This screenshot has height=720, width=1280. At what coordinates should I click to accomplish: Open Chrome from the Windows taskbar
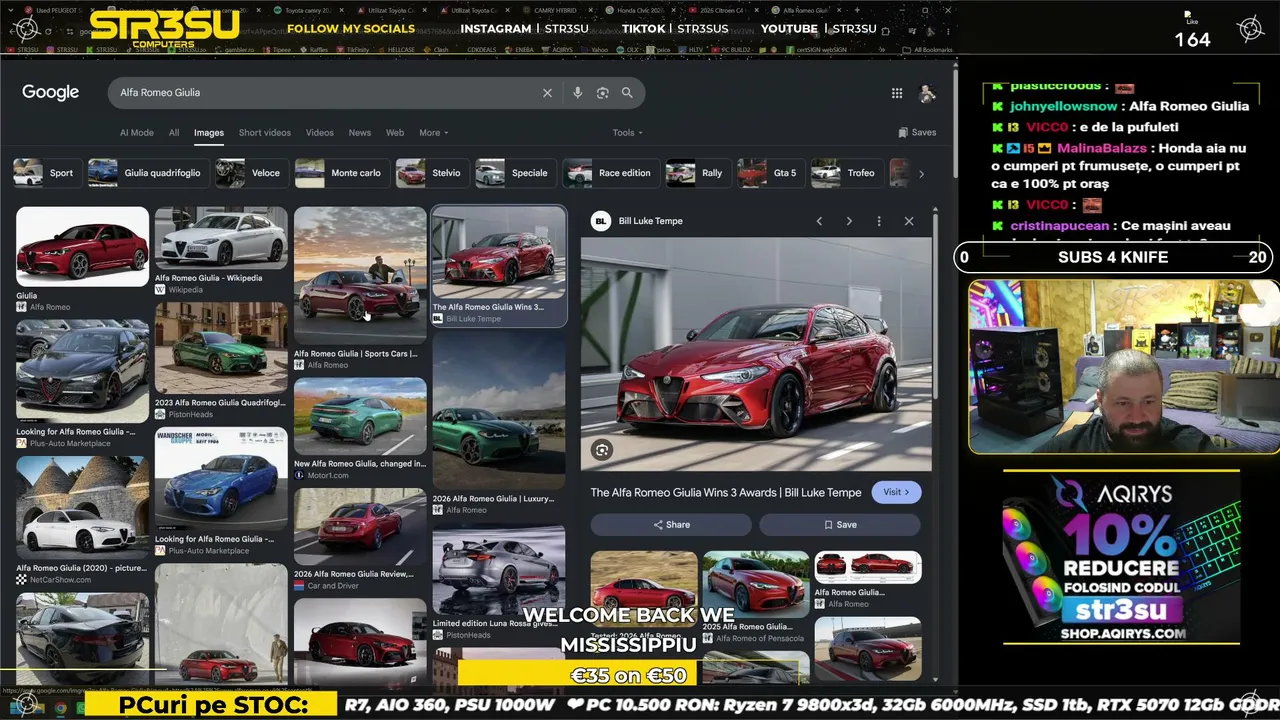60,707
